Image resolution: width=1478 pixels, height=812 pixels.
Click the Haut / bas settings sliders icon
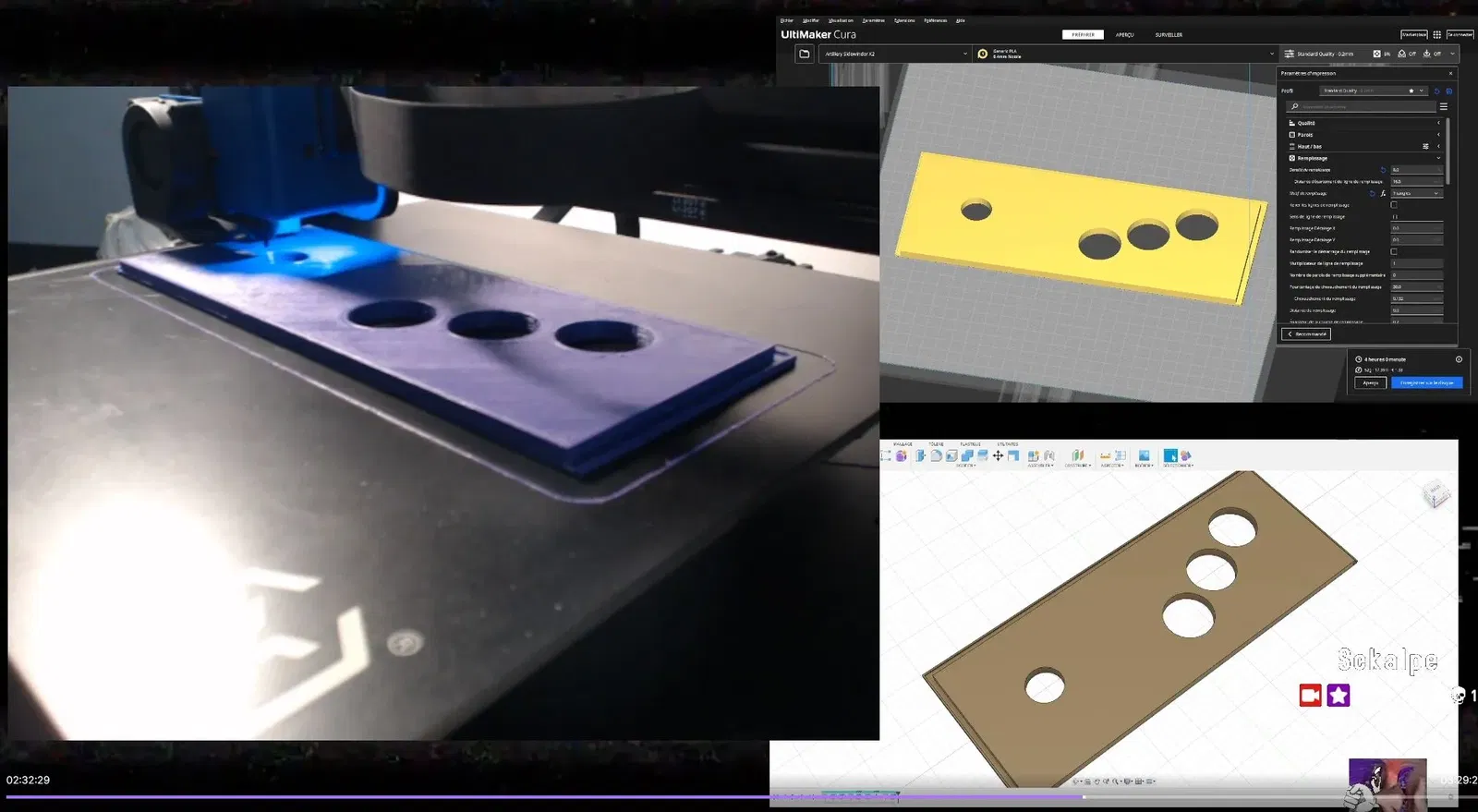pyautogui.click(x=1425, y=146)
